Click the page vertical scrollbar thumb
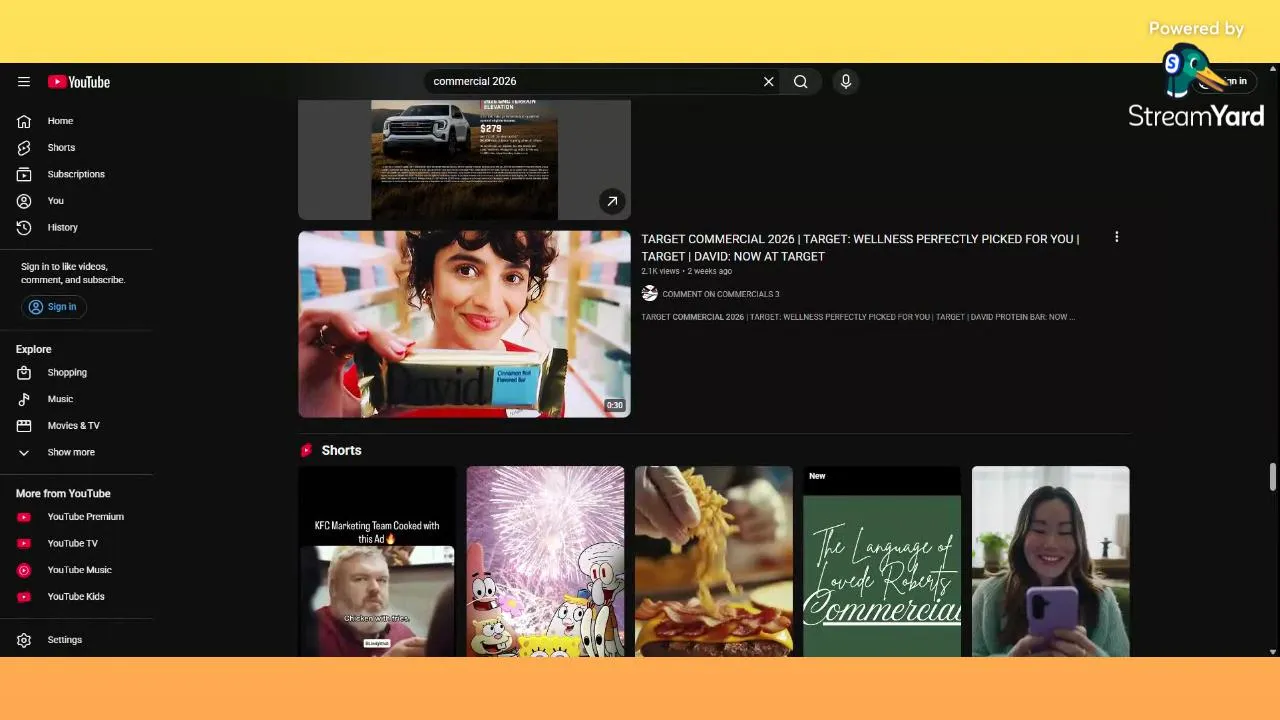 pos(1273,477)
